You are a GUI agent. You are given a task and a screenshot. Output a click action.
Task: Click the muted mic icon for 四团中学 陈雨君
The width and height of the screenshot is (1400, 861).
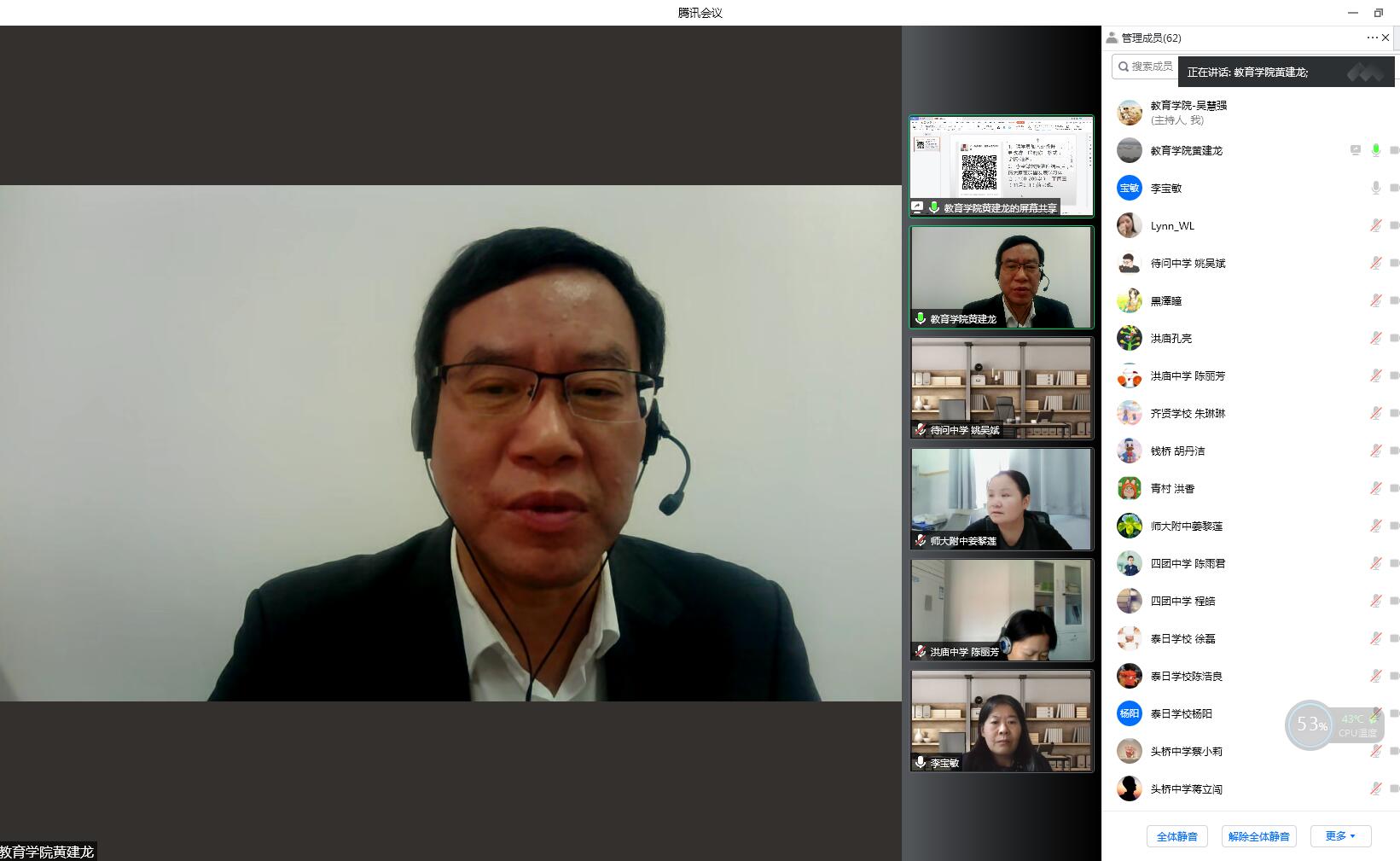pyautogui.click(x=1375, y=563)
